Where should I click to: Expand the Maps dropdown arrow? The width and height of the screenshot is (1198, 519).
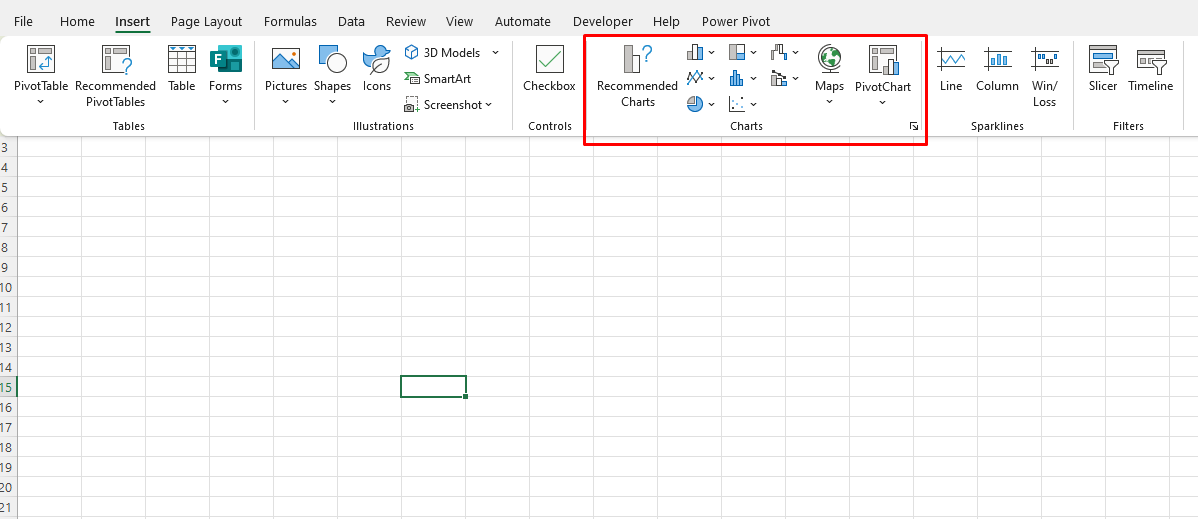[830, 101]
